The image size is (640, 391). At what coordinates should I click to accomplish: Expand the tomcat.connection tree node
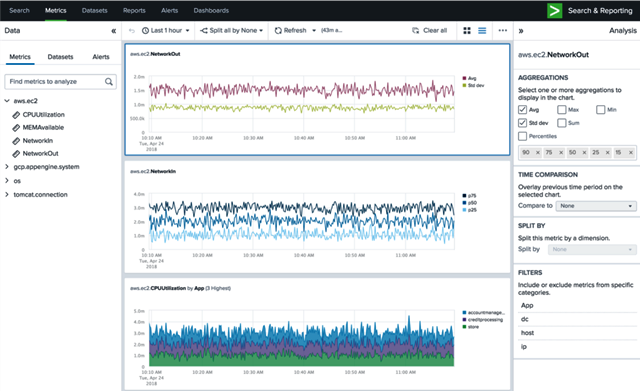click(x=7, y=194)
